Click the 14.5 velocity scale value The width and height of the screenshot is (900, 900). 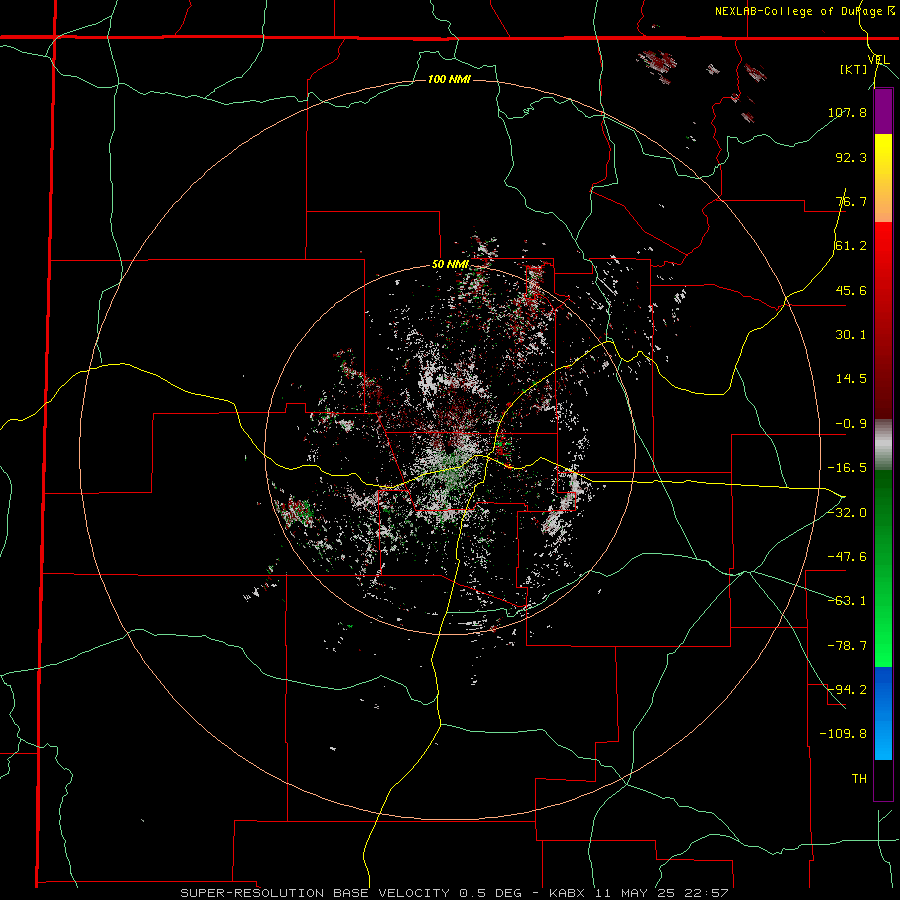[851, 379]
